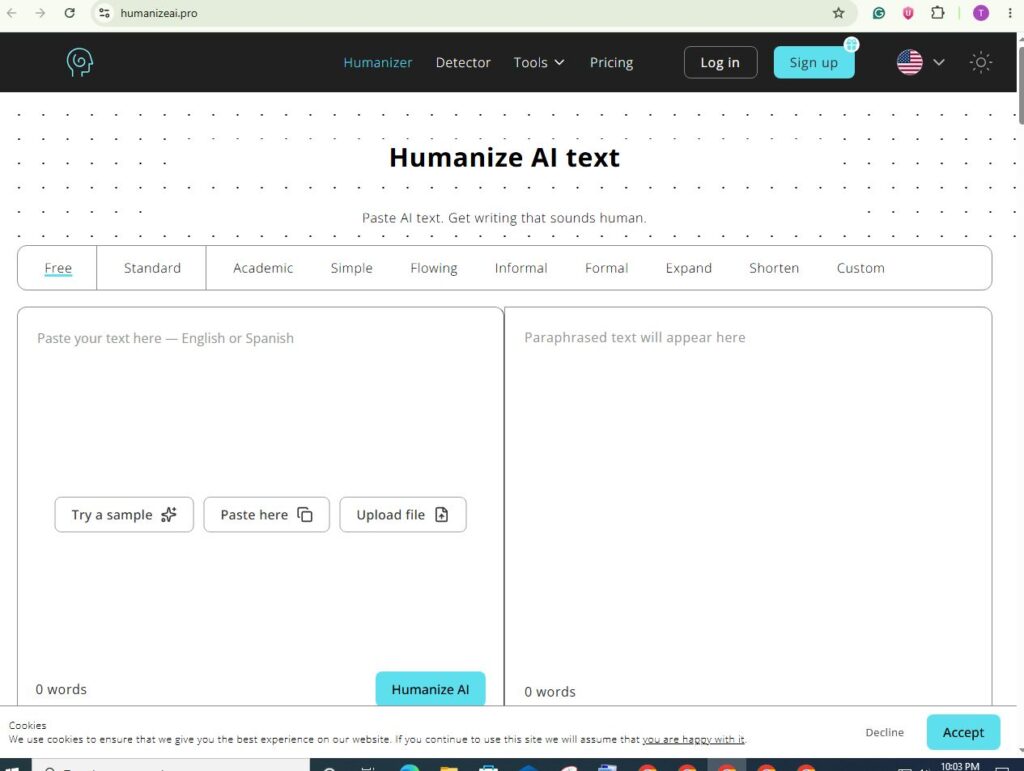Click the US flag language icon

(910, 63)
